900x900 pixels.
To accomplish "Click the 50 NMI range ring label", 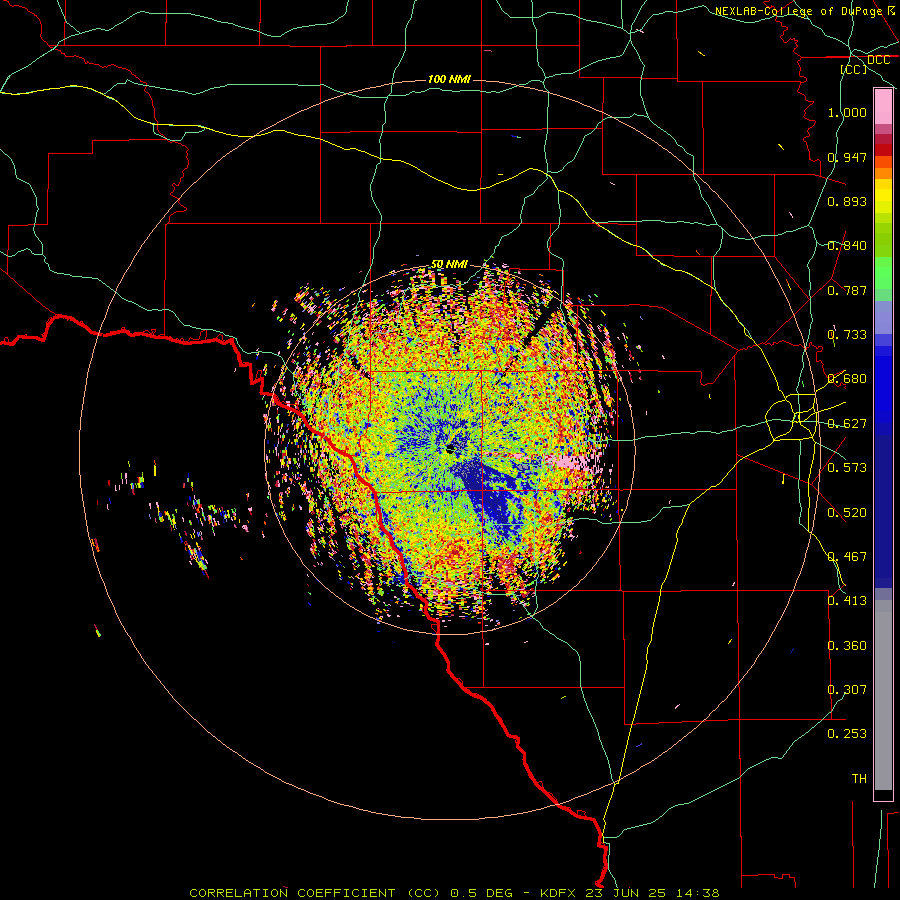I will (x=449, y=264).
